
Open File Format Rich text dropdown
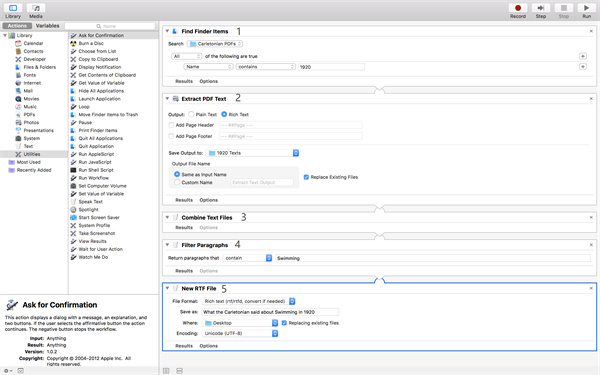pyautogui.click(x=248, y=302)
